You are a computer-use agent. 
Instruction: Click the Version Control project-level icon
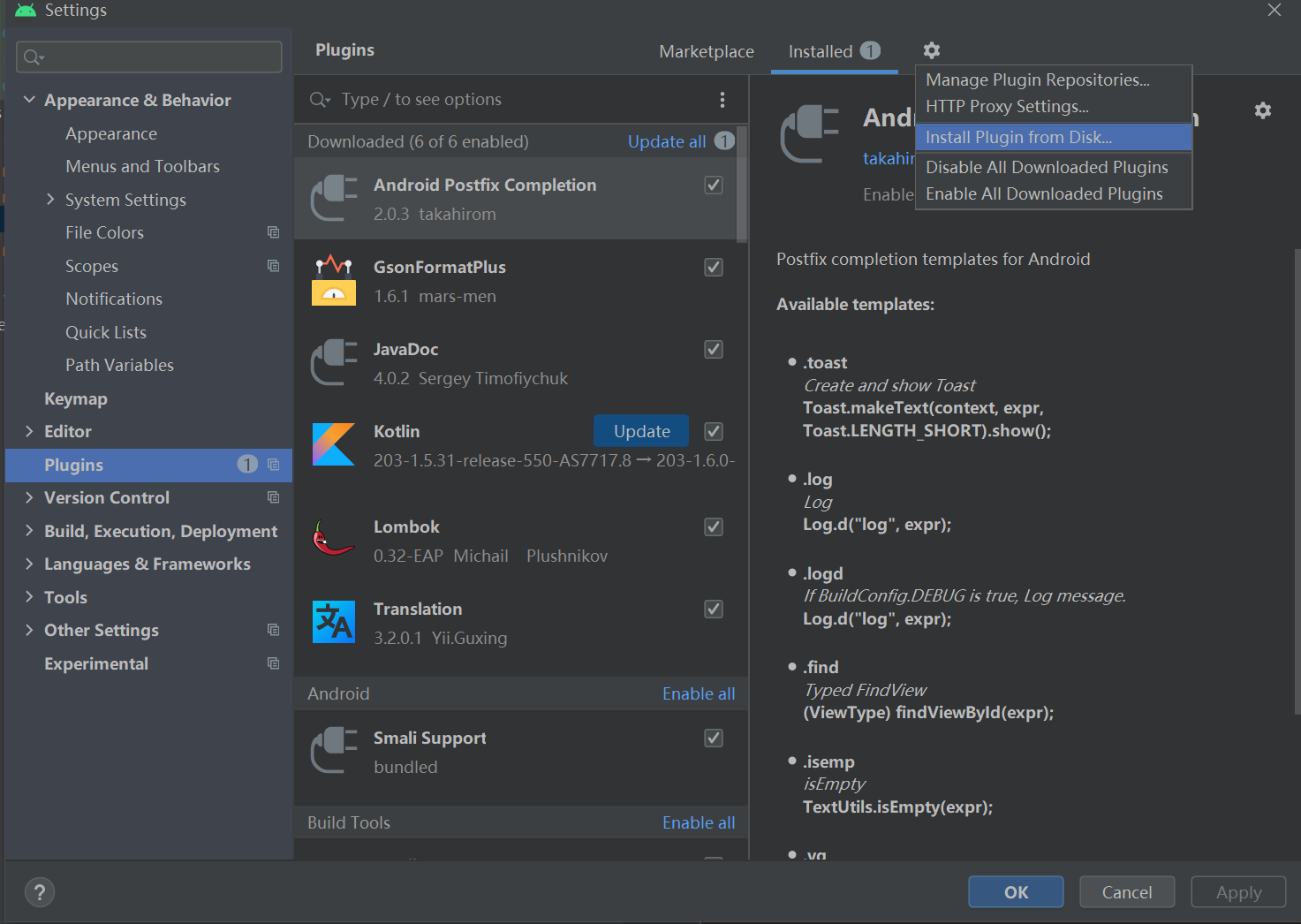(274, 497)
